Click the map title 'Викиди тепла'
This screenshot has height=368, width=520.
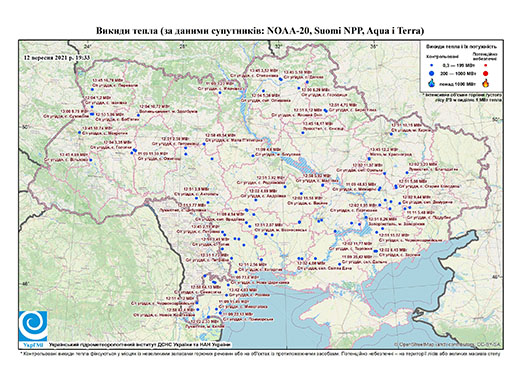tap(127, 31)
